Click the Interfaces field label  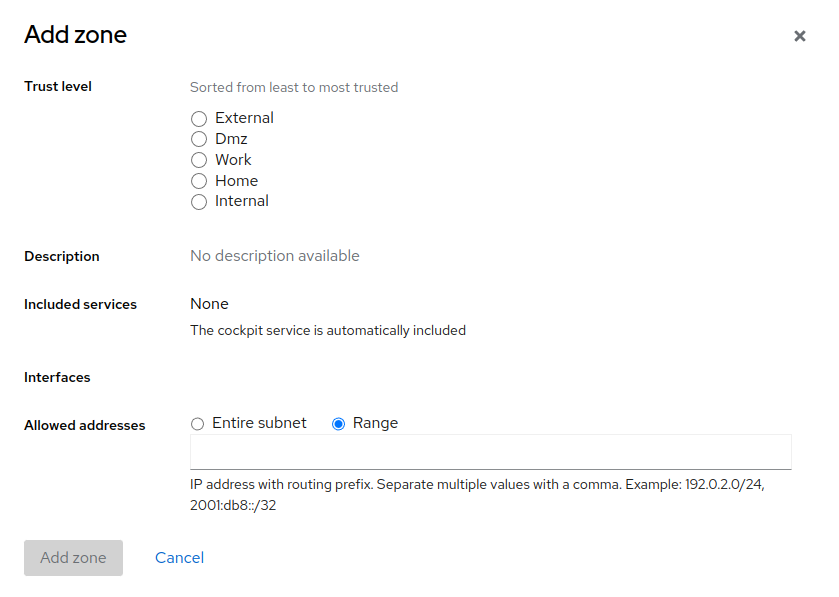(57, 378)
